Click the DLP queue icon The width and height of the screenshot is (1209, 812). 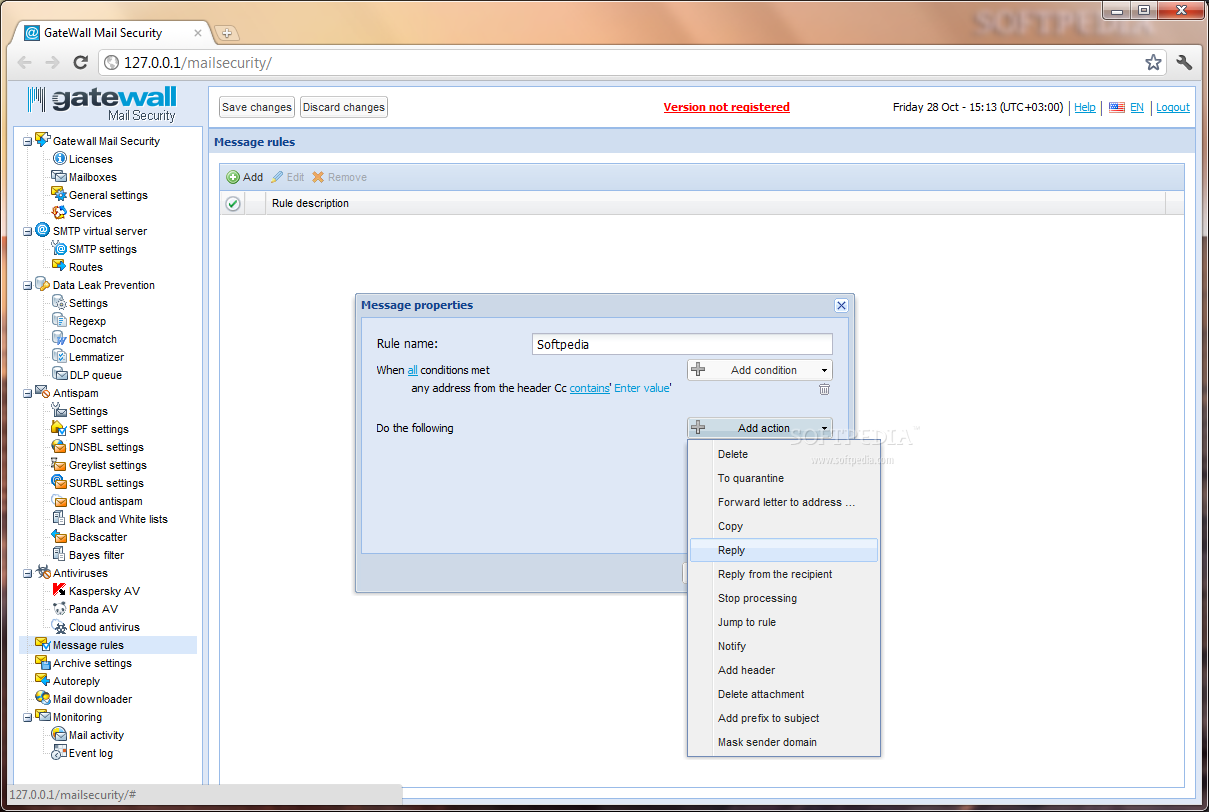click(59, 375)
